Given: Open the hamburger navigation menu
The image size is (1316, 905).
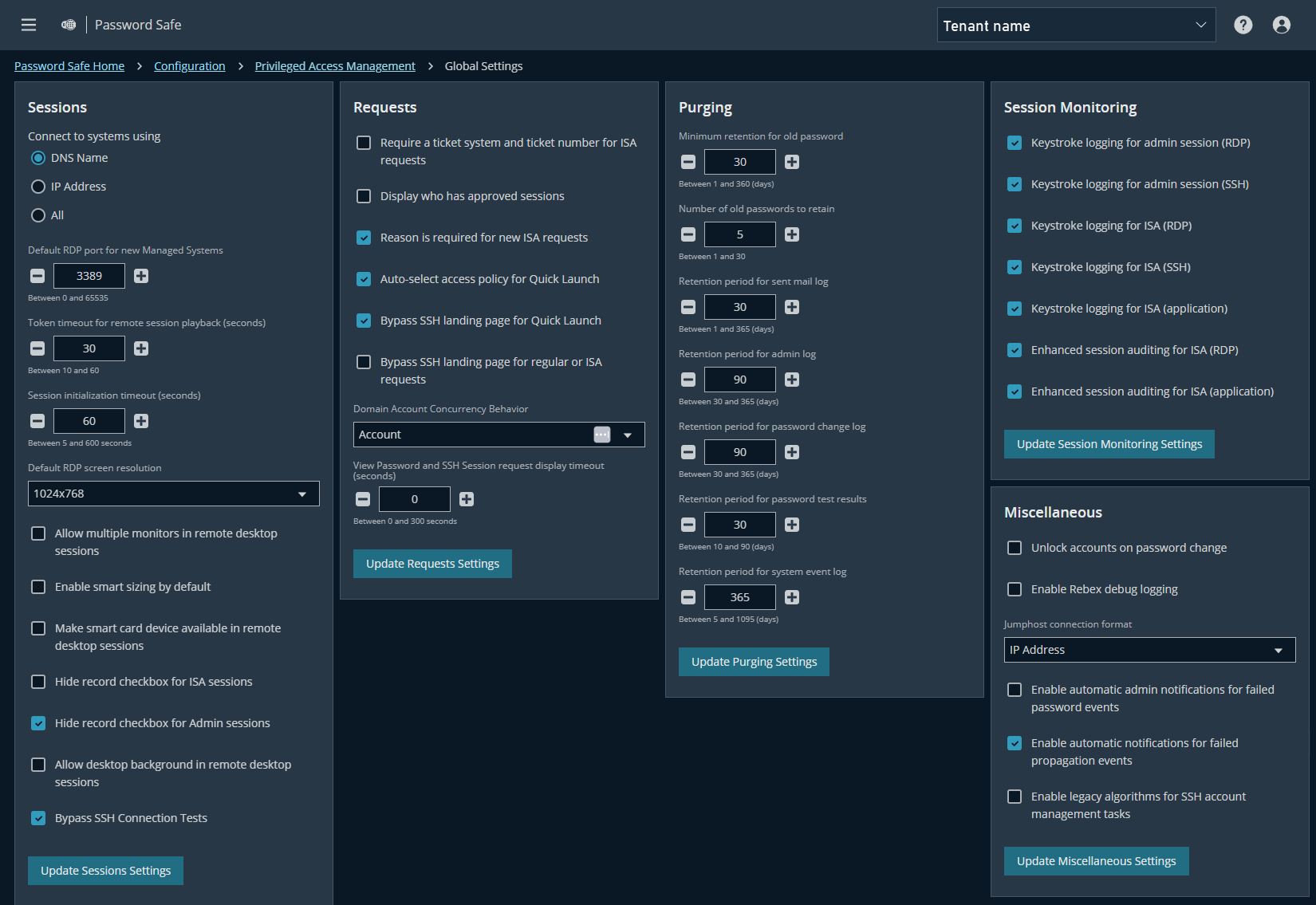Looking at the screenshot, I should point(28,25).
